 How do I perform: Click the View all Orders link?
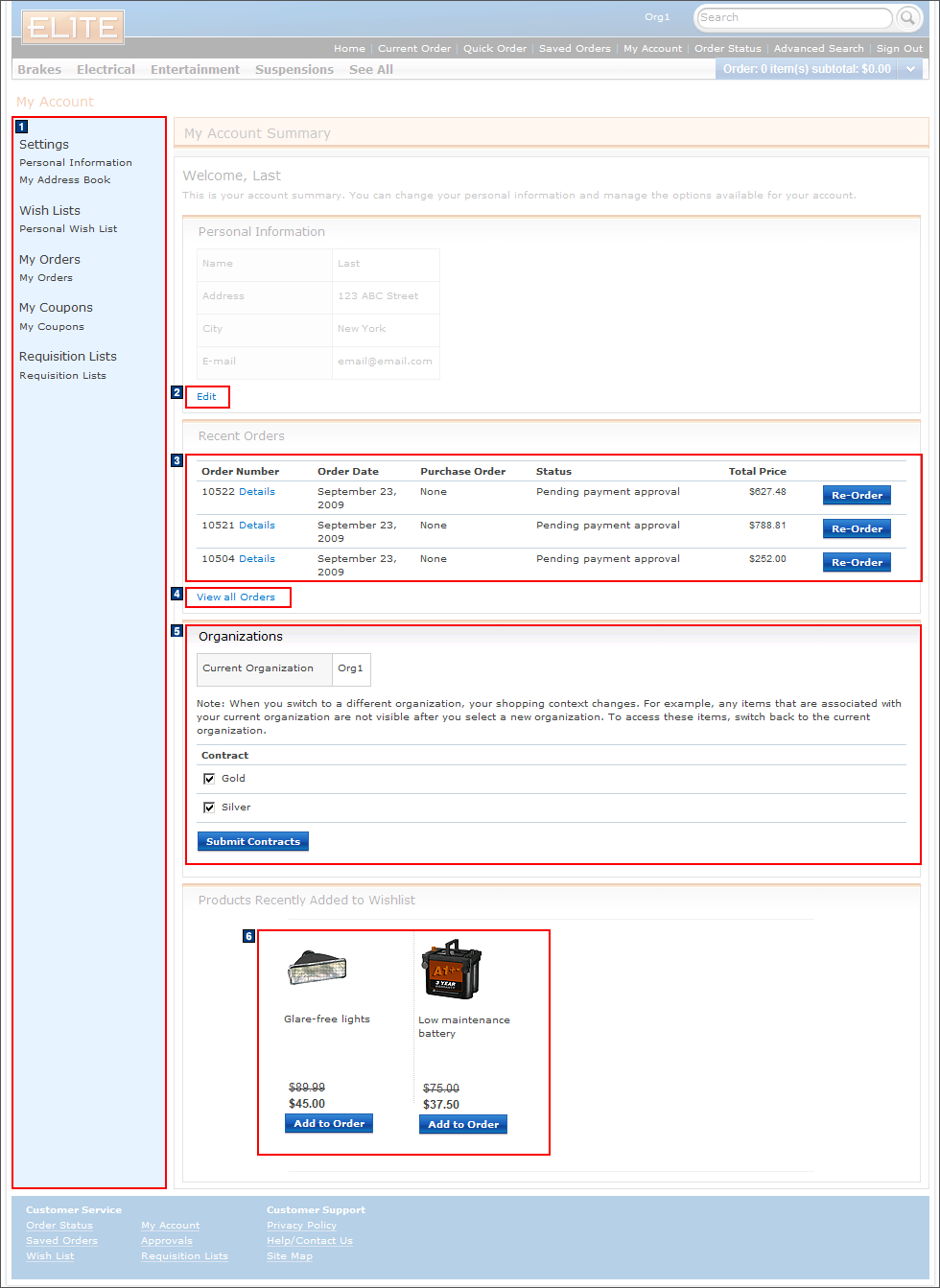tap(236, 597)
